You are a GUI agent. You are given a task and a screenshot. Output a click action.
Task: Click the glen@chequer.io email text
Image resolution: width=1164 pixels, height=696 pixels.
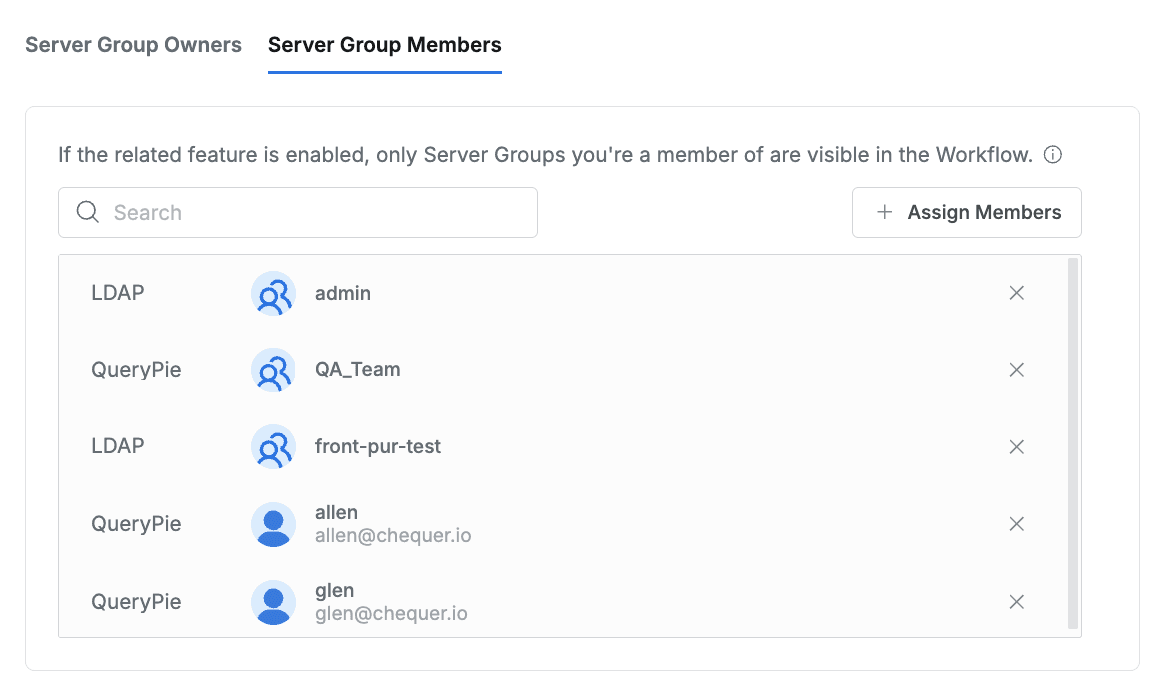point(391,614)
